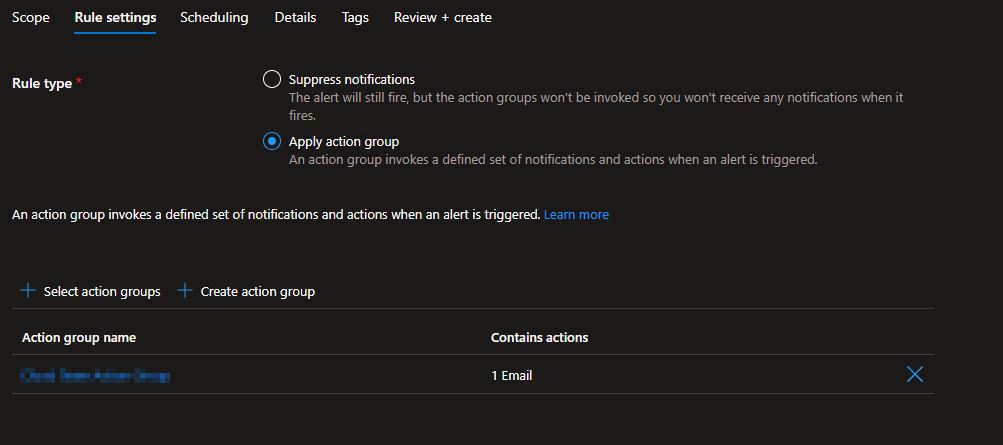Open the blurred action group name link

tap(96, 375)
